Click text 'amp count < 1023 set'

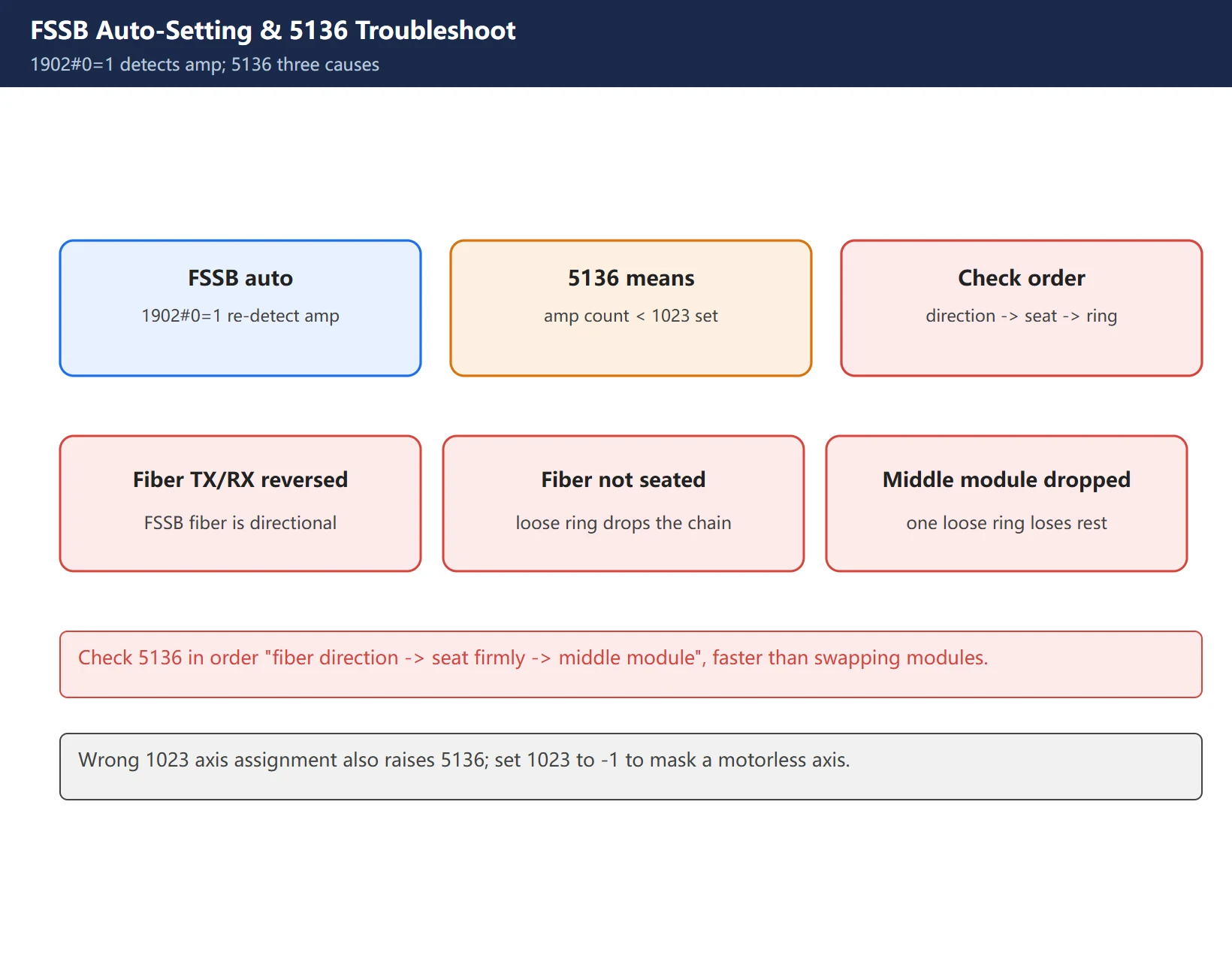click(x=631, y=316)
